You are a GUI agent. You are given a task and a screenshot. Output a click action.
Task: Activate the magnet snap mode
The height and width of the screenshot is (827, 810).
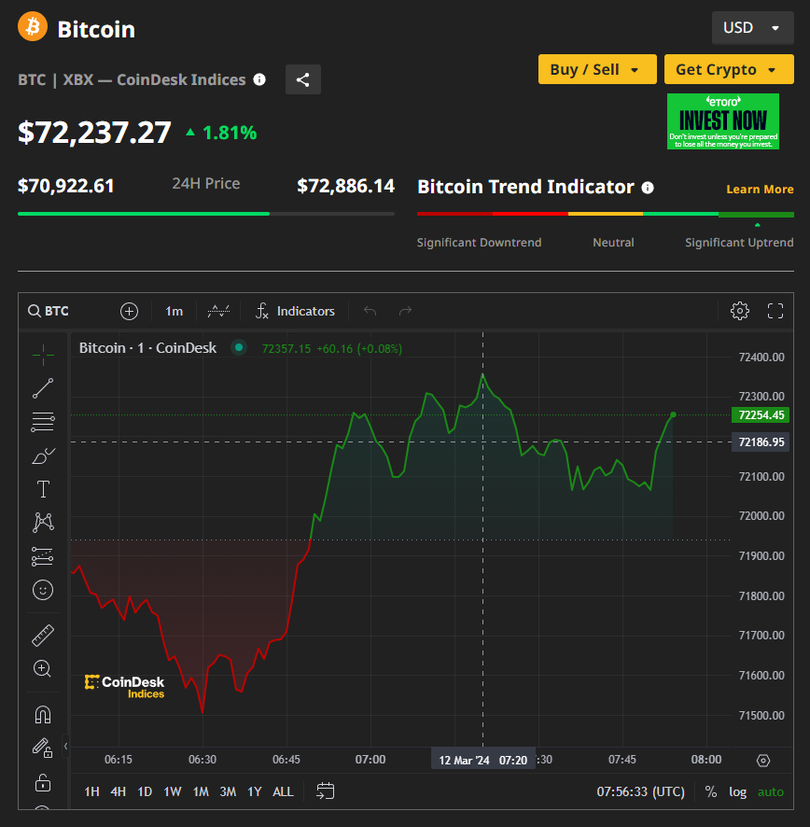43,715
